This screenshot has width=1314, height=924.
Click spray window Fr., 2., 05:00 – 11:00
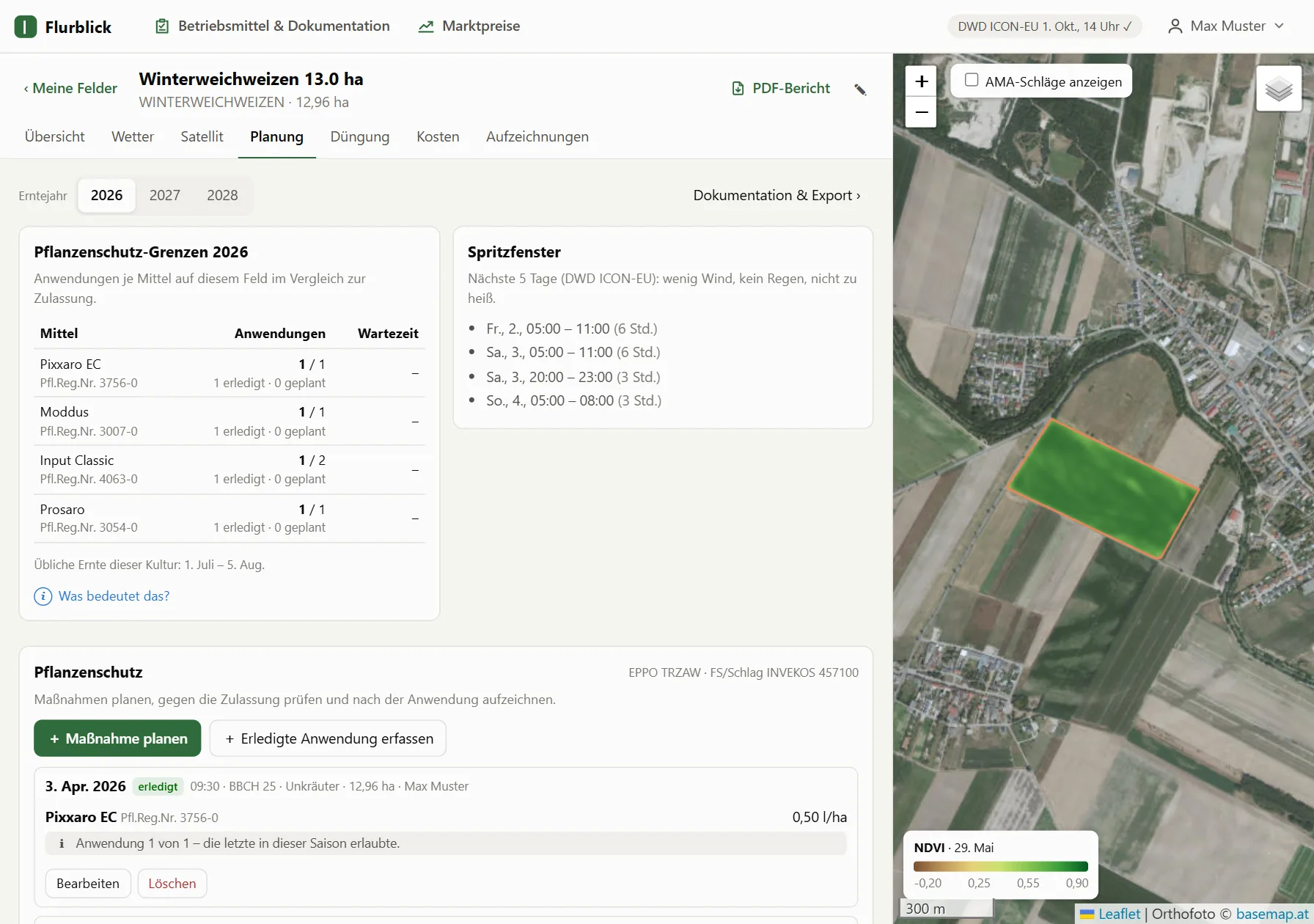[572, 329]
